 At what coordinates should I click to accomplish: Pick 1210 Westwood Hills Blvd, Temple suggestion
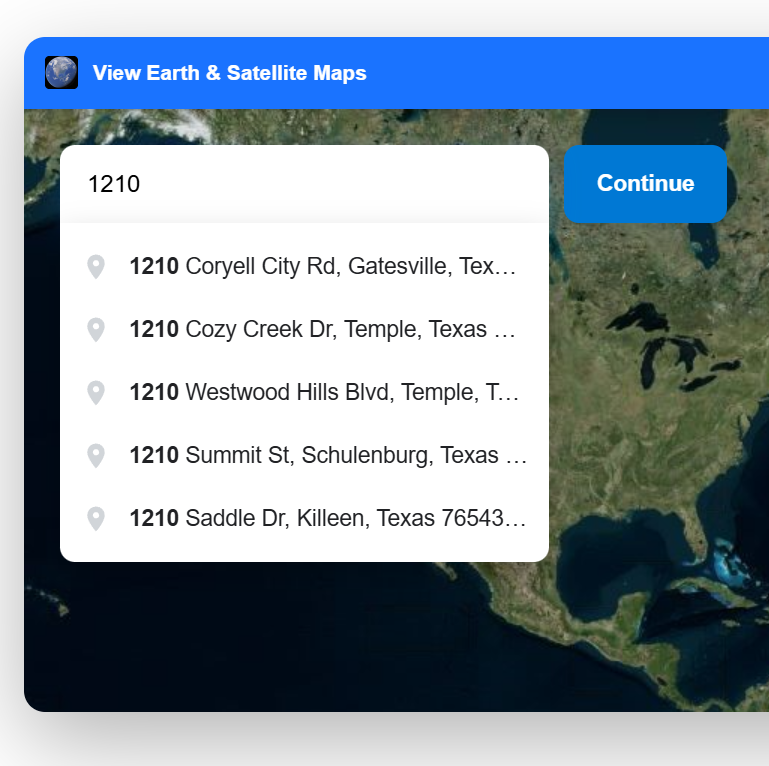(x=304, y=392)
